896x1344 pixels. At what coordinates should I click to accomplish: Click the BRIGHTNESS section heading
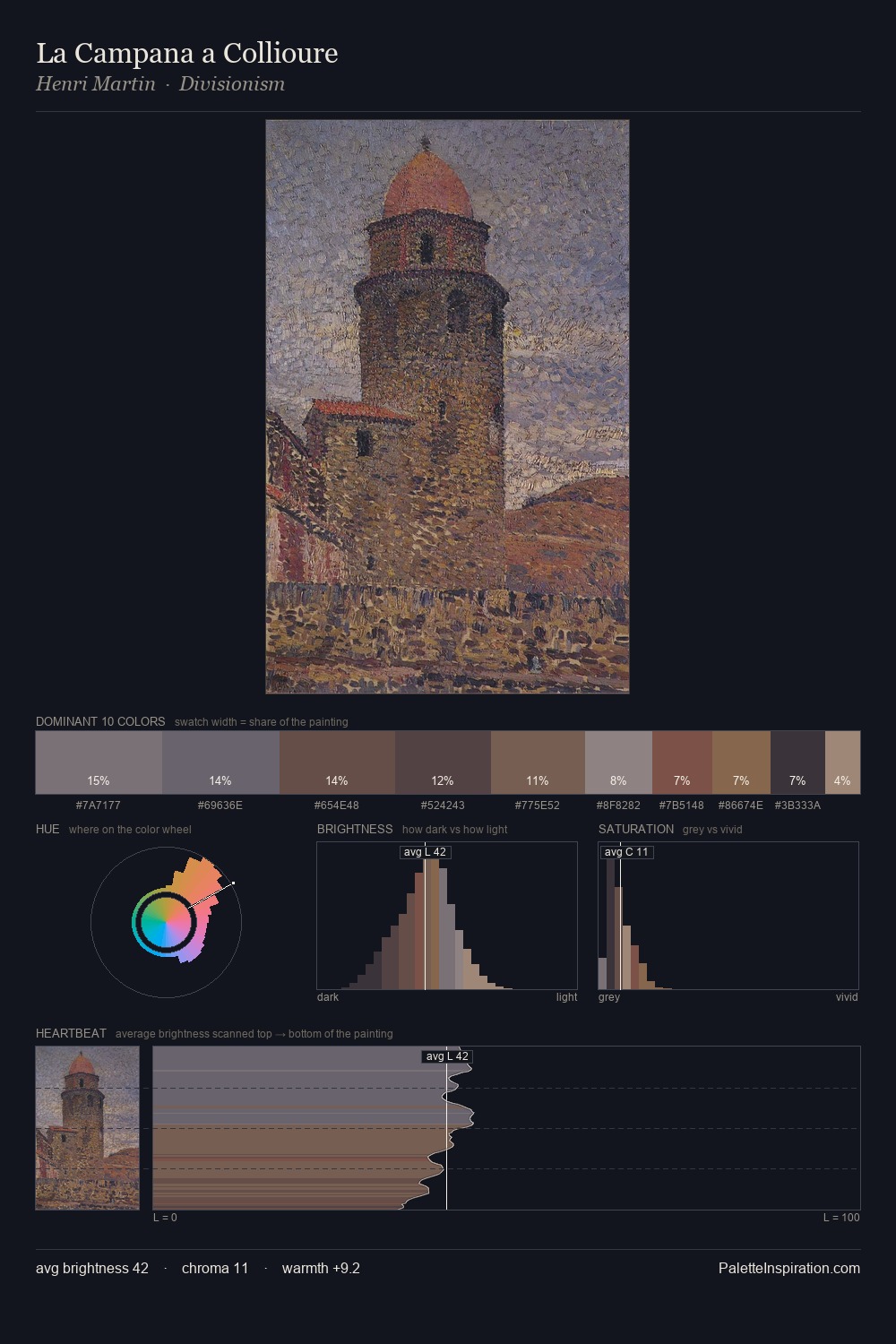pos(355,829)
